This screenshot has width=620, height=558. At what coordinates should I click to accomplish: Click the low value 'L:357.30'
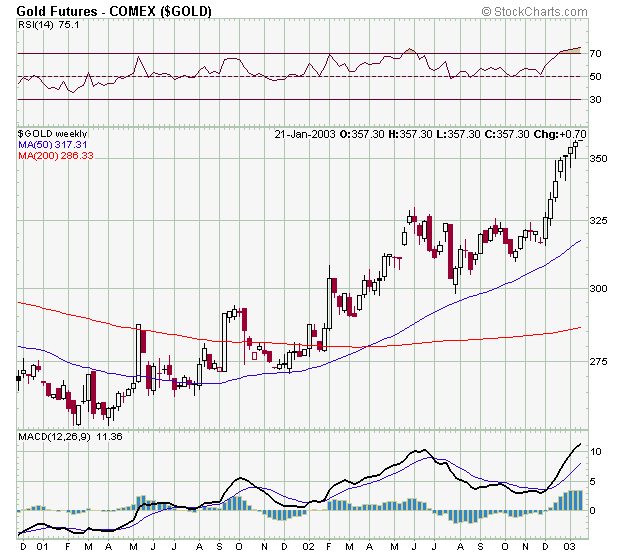[458, 134]
